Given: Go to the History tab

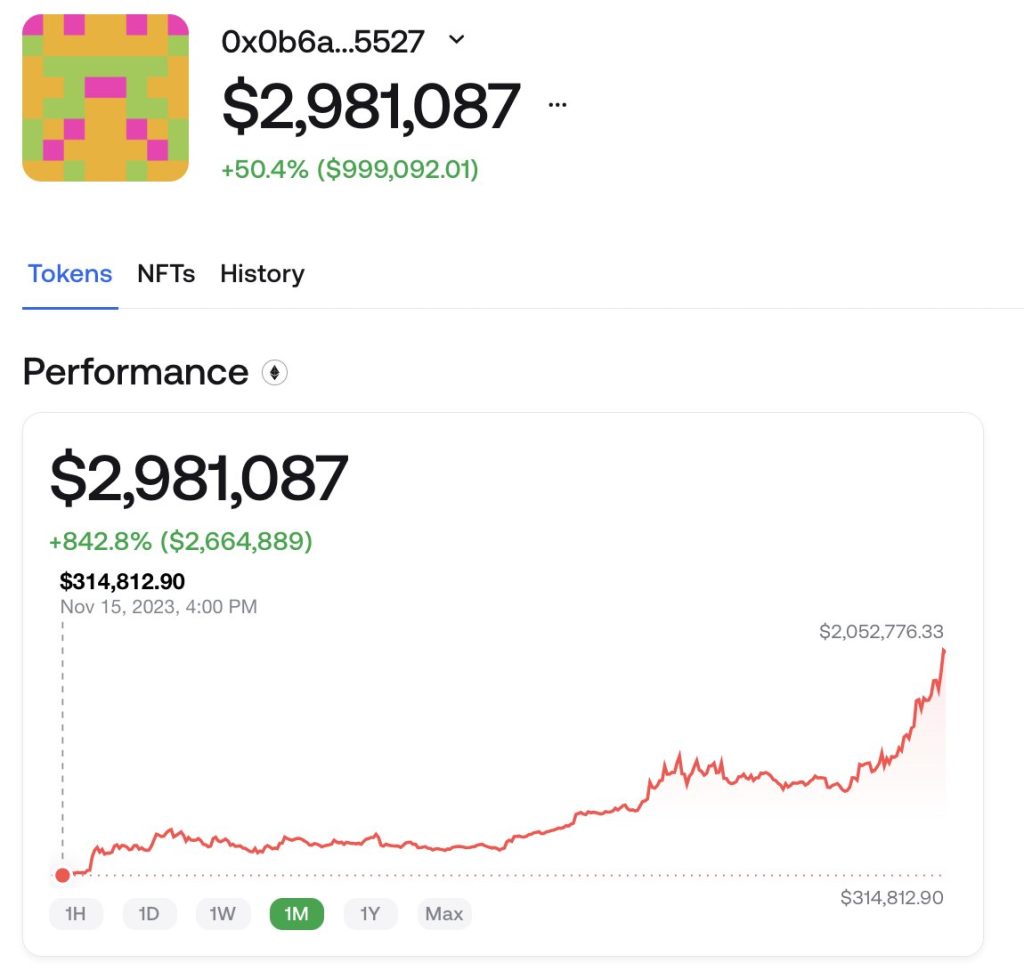Looking at the screenshot, I should (262, 274).
